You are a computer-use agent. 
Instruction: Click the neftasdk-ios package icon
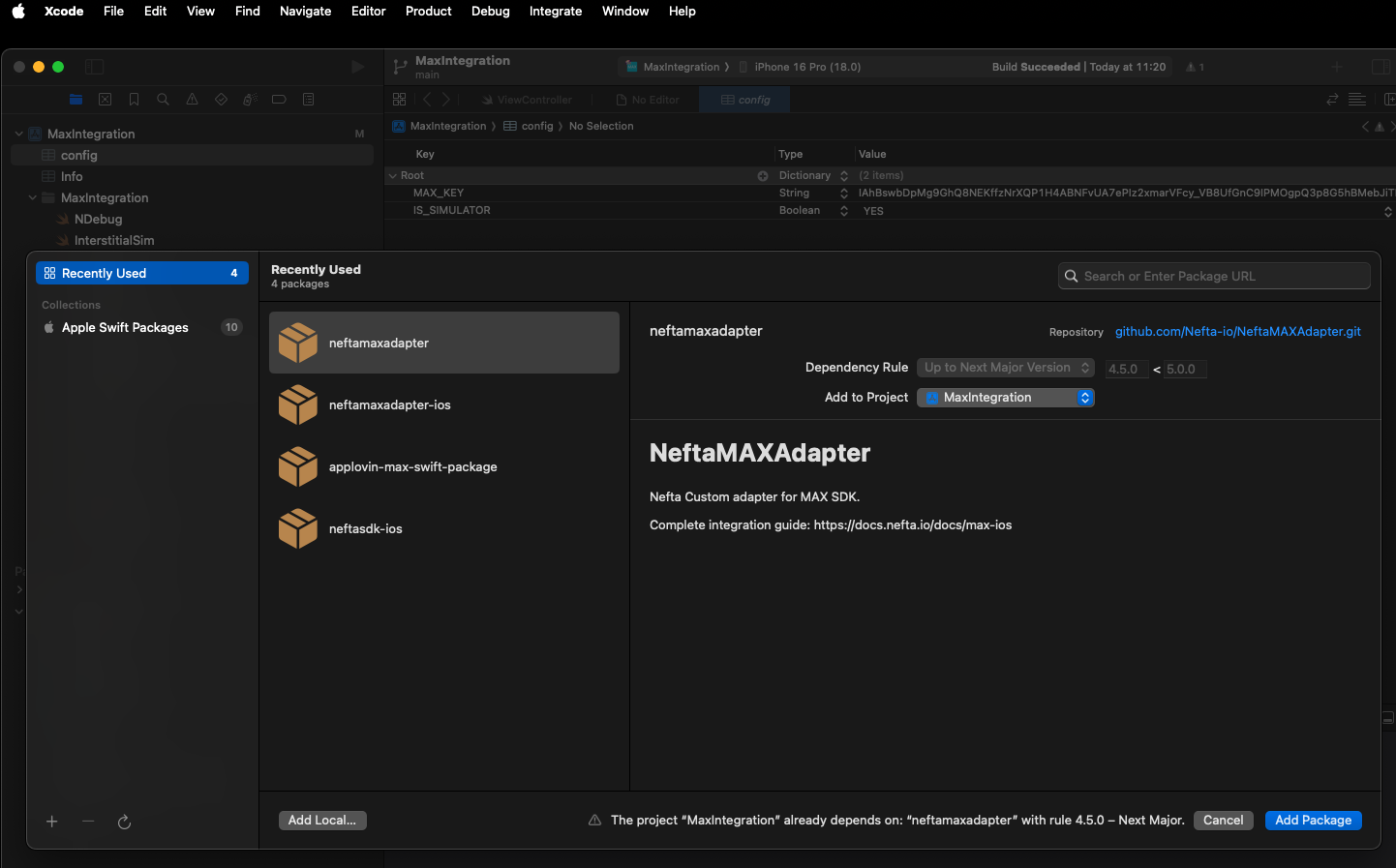[x=298, y=528]
